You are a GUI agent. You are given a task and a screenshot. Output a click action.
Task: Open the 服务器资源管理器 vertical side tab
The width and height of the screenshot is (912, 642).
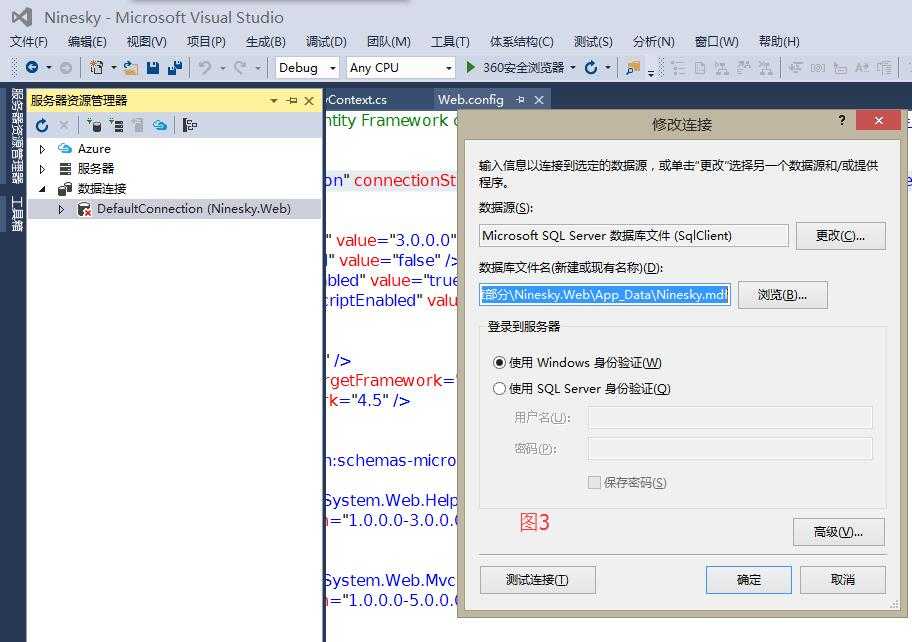tap(16, 135)
